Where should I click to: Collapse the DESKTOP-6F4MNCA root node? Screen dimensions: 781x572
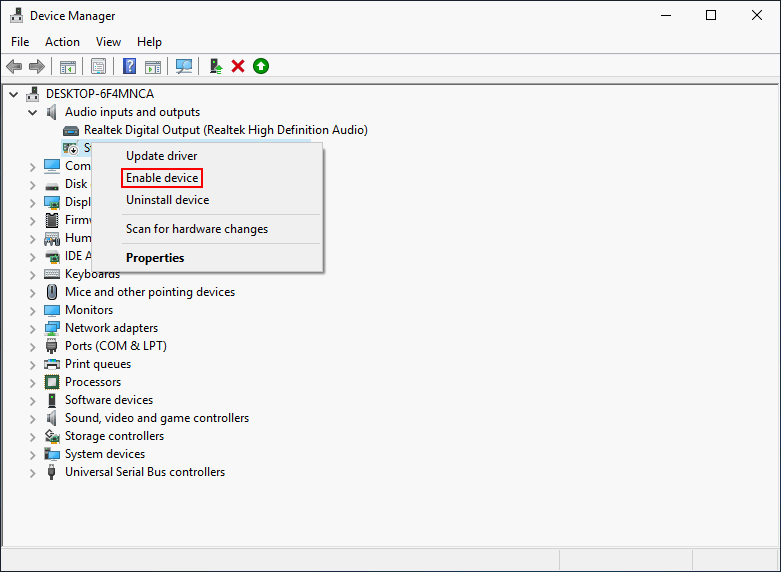14,94
